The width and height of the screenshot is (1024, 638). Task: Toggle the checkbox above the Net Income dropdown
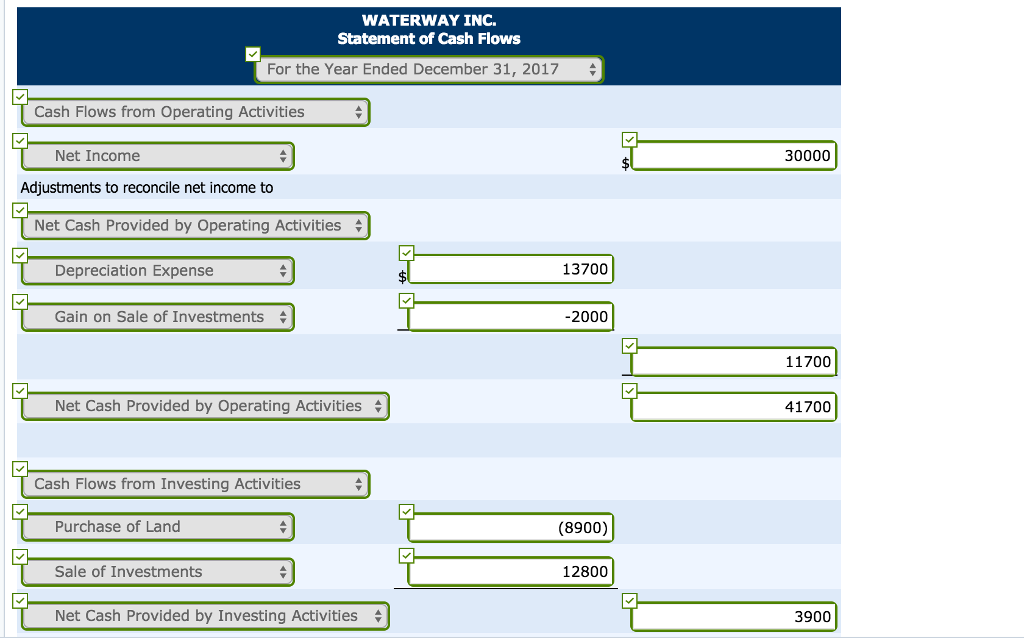click(20, 140)
